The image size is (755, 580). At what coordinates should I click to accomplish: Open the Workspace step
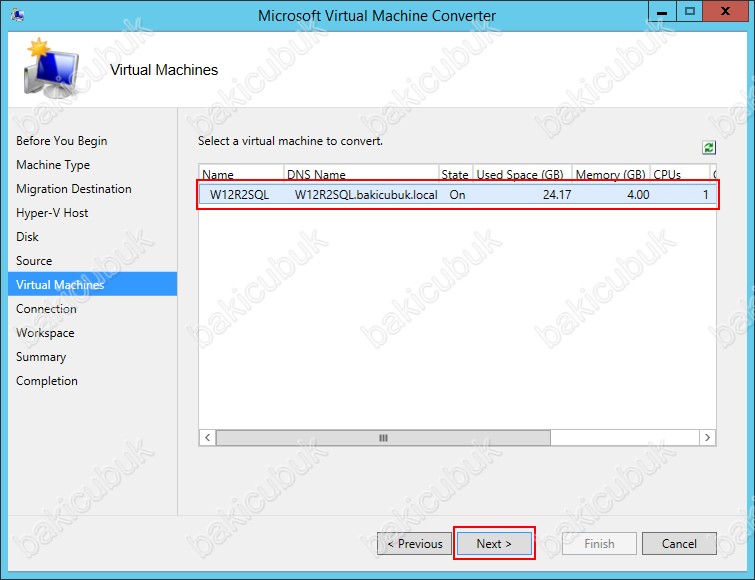[x=45, y=333]
